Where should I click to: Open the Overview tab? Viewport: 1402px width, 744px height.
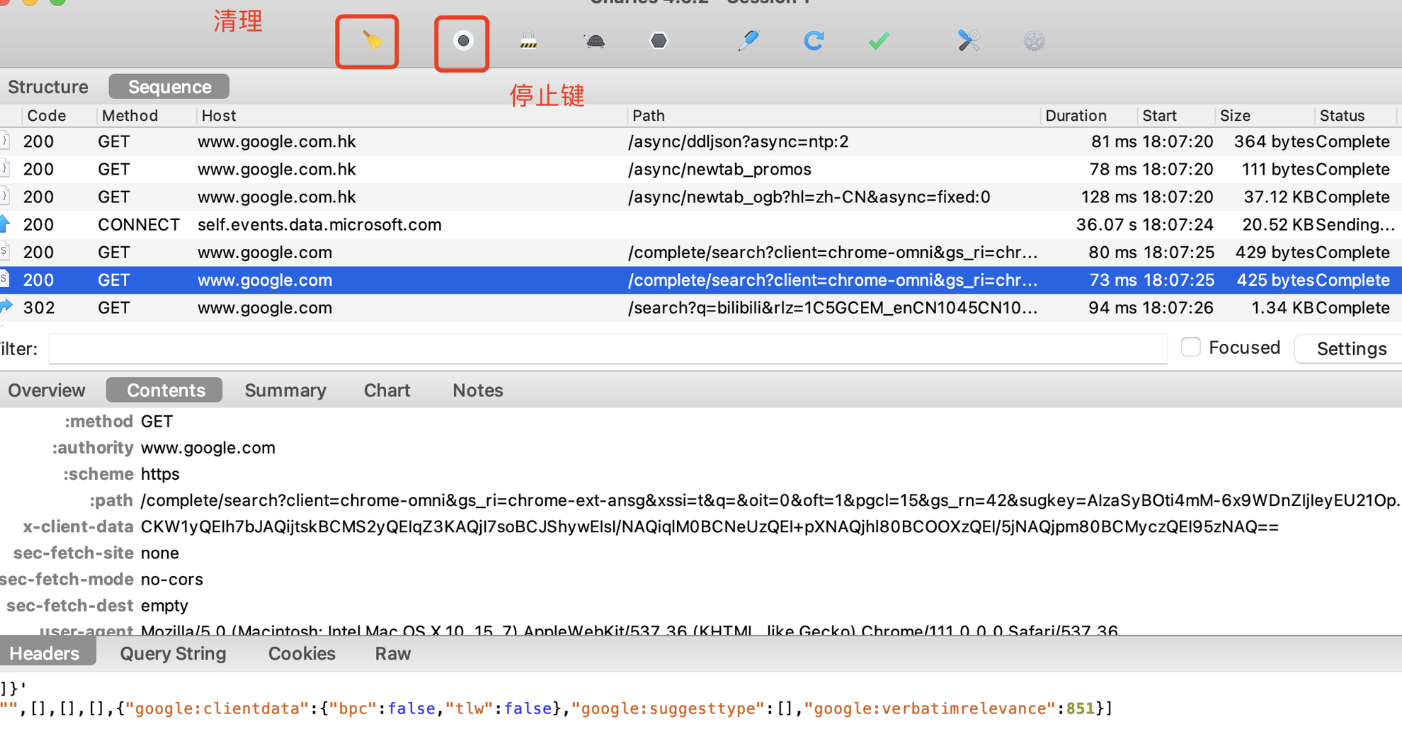point(47,391)
